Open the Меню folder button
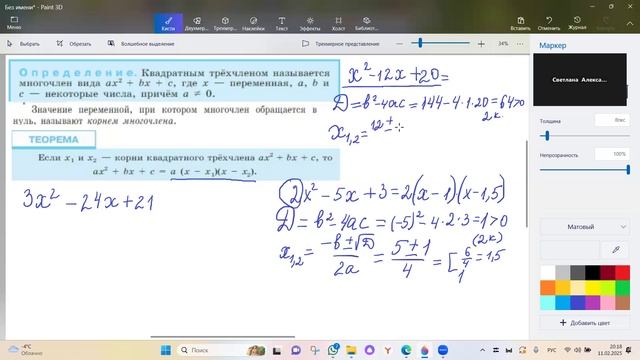This screenshot has height=360, width=640. pyautogui.click(x=14, y=23)
